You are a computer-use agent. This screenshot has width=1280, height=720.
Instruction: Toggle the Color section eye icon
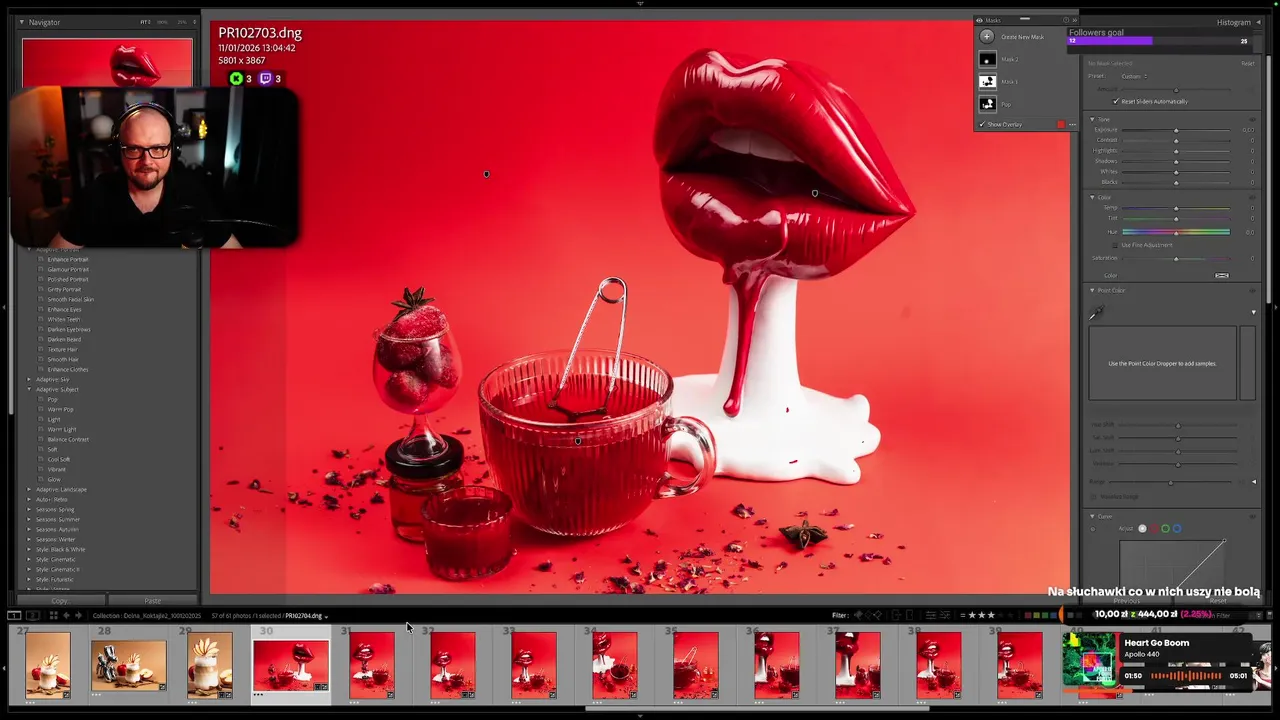click(x=1252, y=197)
